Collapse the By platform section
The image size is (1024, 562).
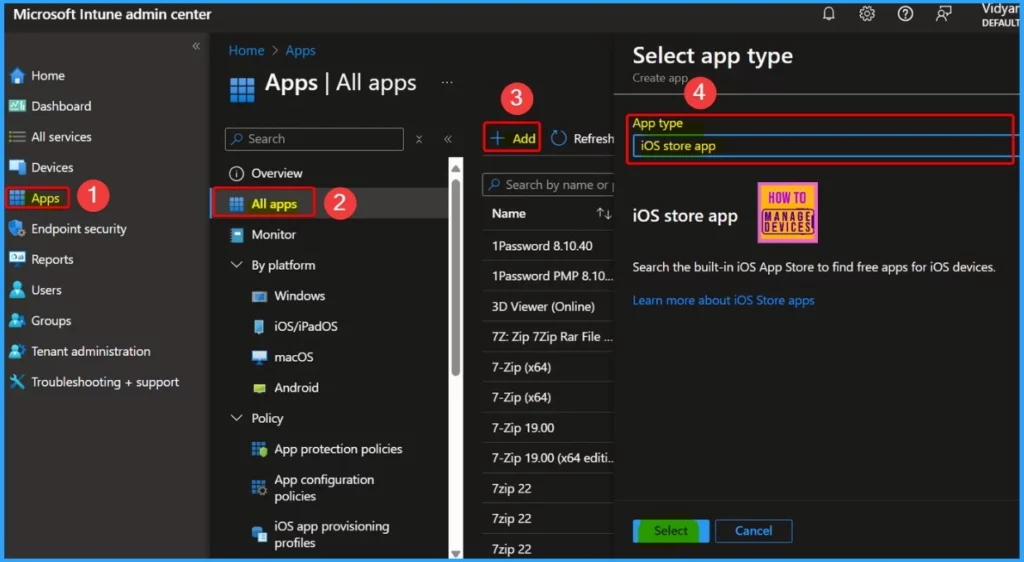236,265
